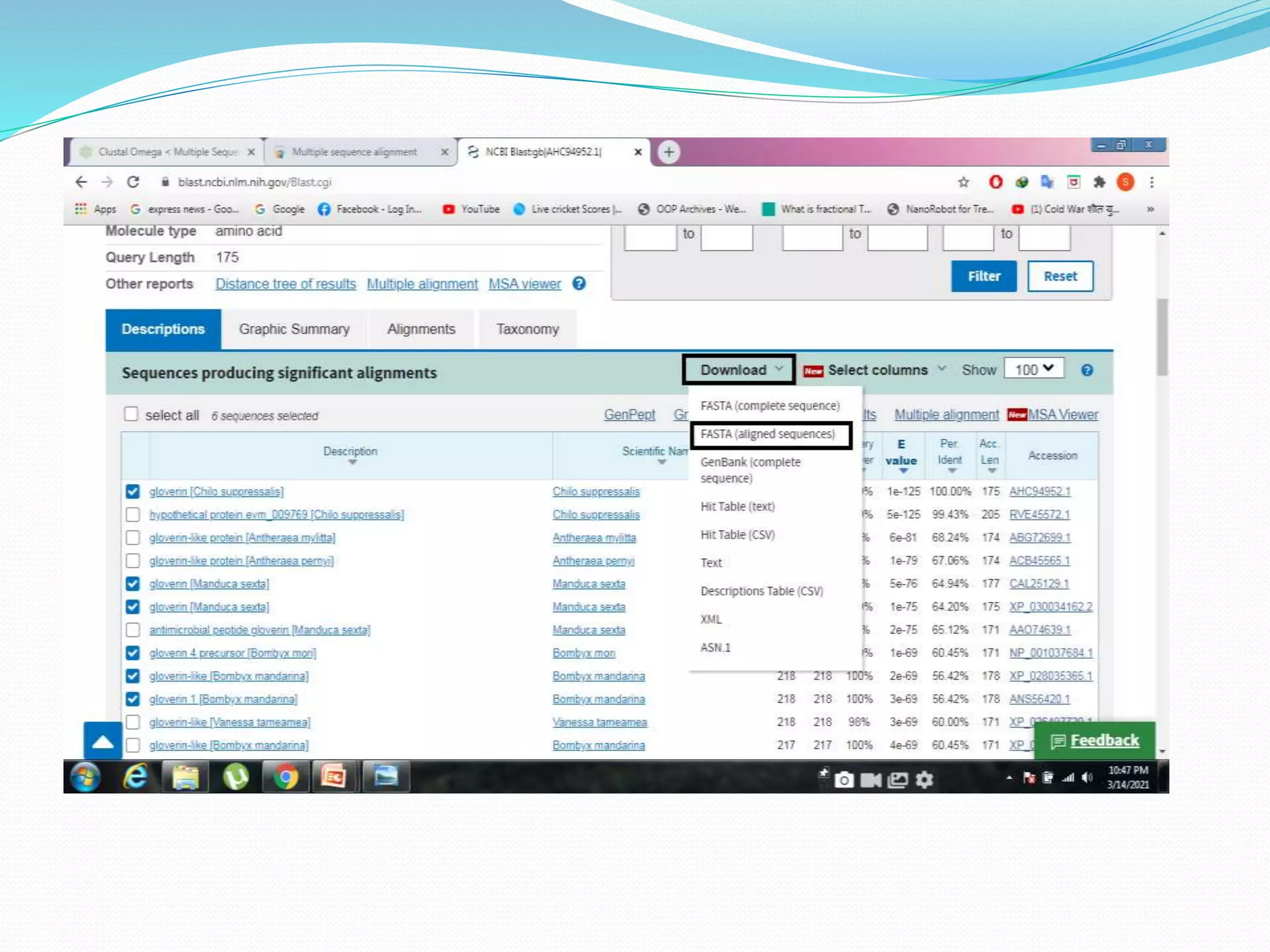Viewport: 1270px width, 952px height.
Task: Open the extensions puzzle piece icon
Action: coord(1099,182)
